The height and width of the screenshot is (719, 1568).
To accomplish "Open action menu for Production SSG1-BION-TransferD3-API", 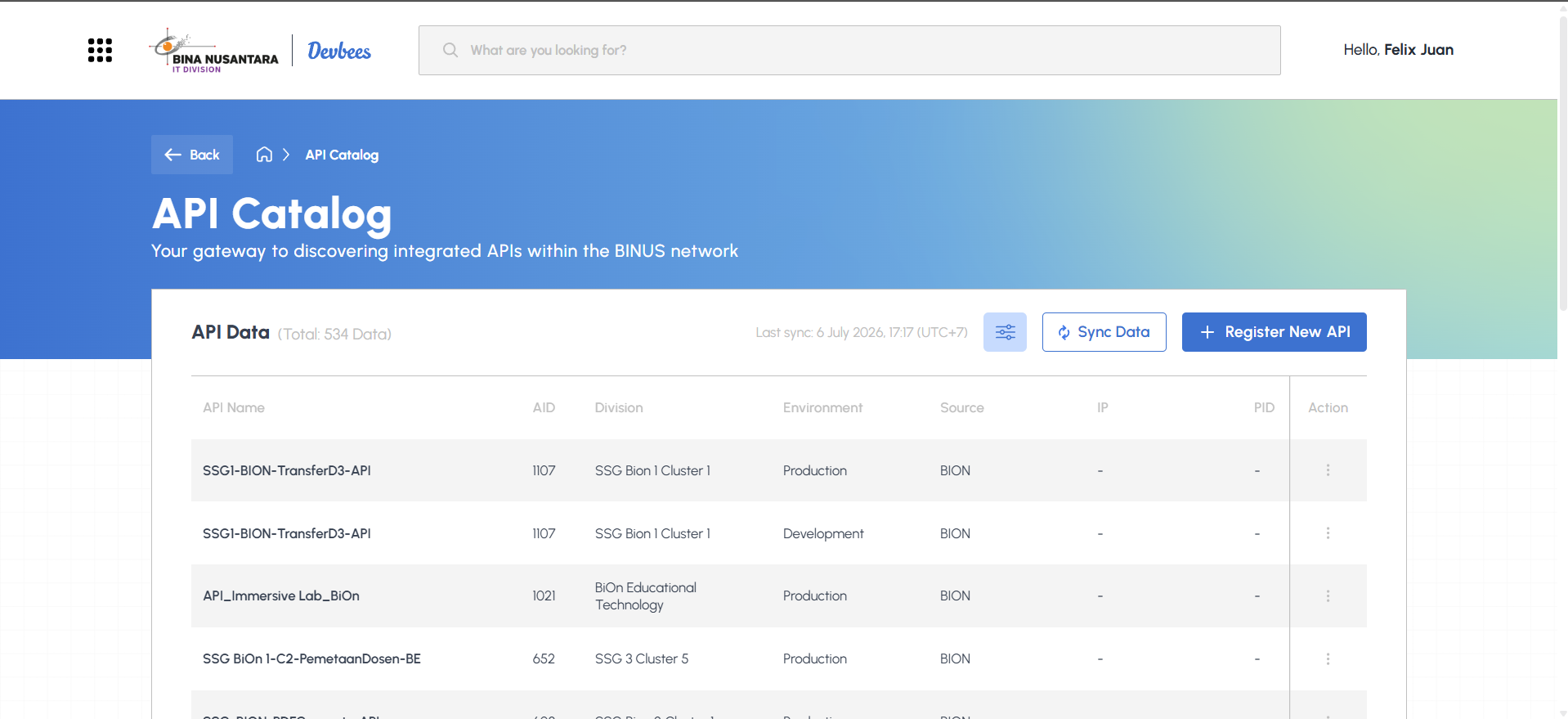I will click(x=1328, y=470).
